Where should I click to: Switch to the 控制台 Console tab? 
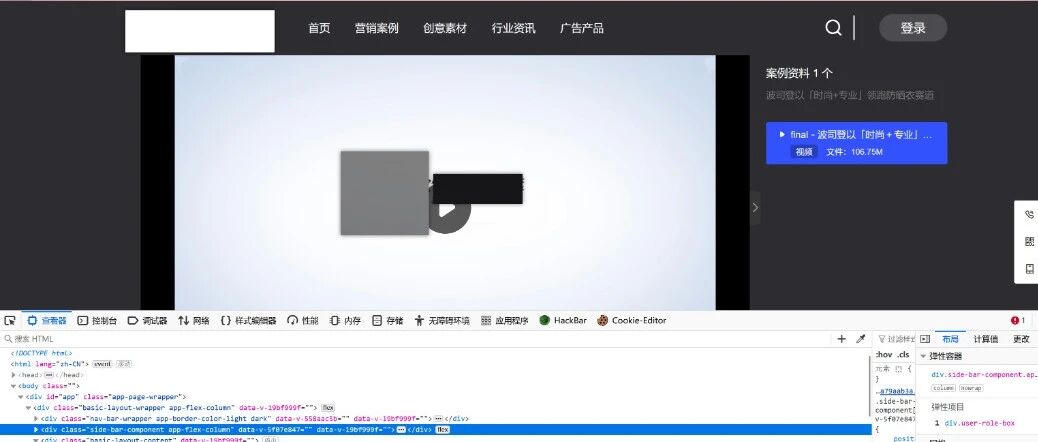(97, 320)
